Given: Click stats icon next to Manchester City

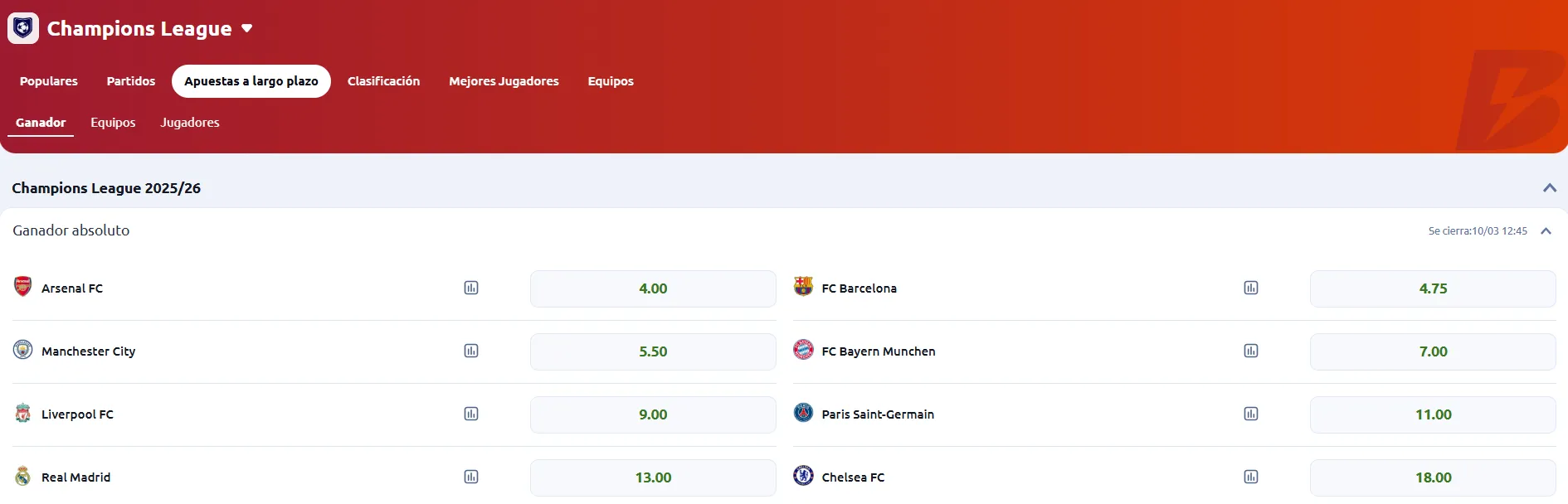Looking at the screenshot, I should pos(471,351).
